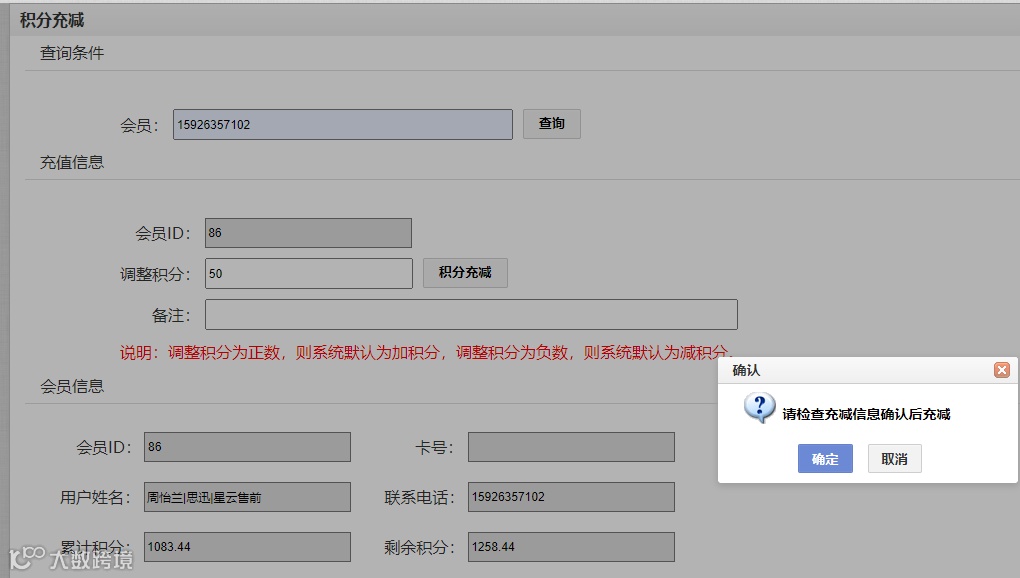The image size is (1020, 578).
Task: Select the 会员ID field showing 86
Action: [307, 232]
